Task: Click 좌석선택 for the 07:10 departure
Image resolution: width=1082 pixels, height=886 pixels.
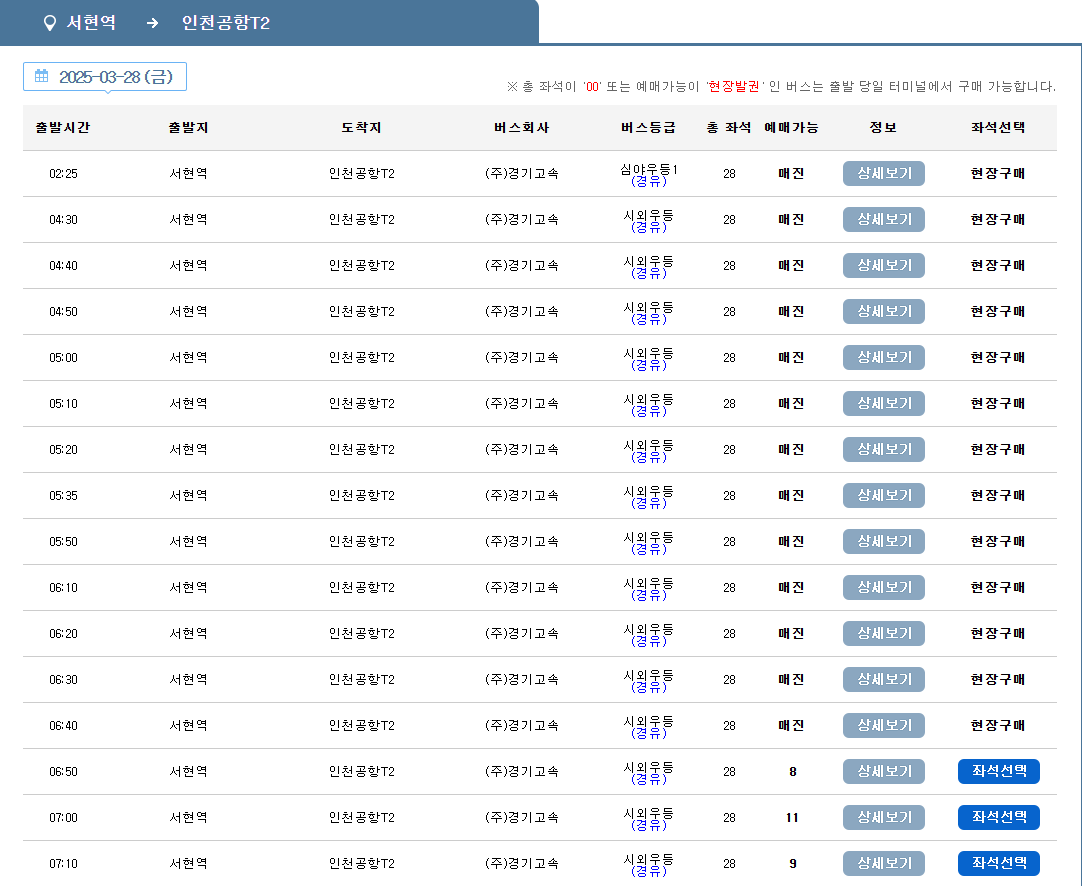Action: point(998,863)
